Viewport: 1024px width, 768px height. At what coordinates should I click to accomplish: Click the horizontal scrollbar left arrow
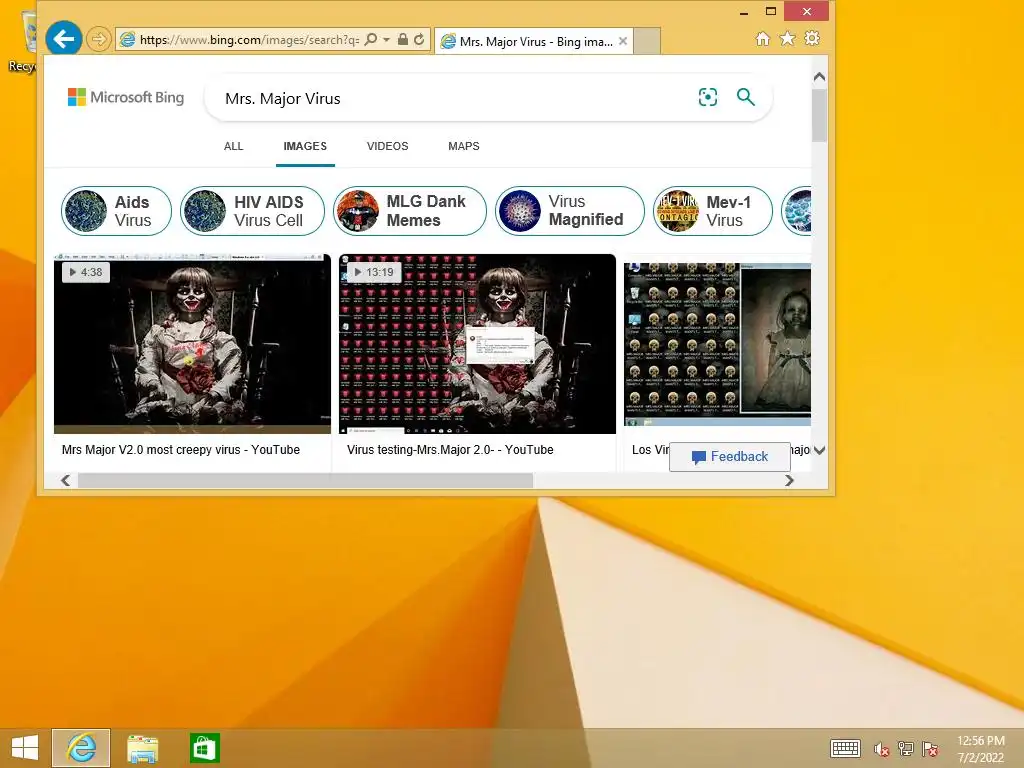coord(65,481)
